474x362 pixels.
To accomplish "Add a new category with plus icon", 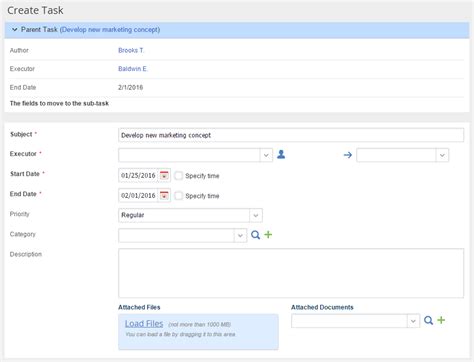I will click(268, 235).
